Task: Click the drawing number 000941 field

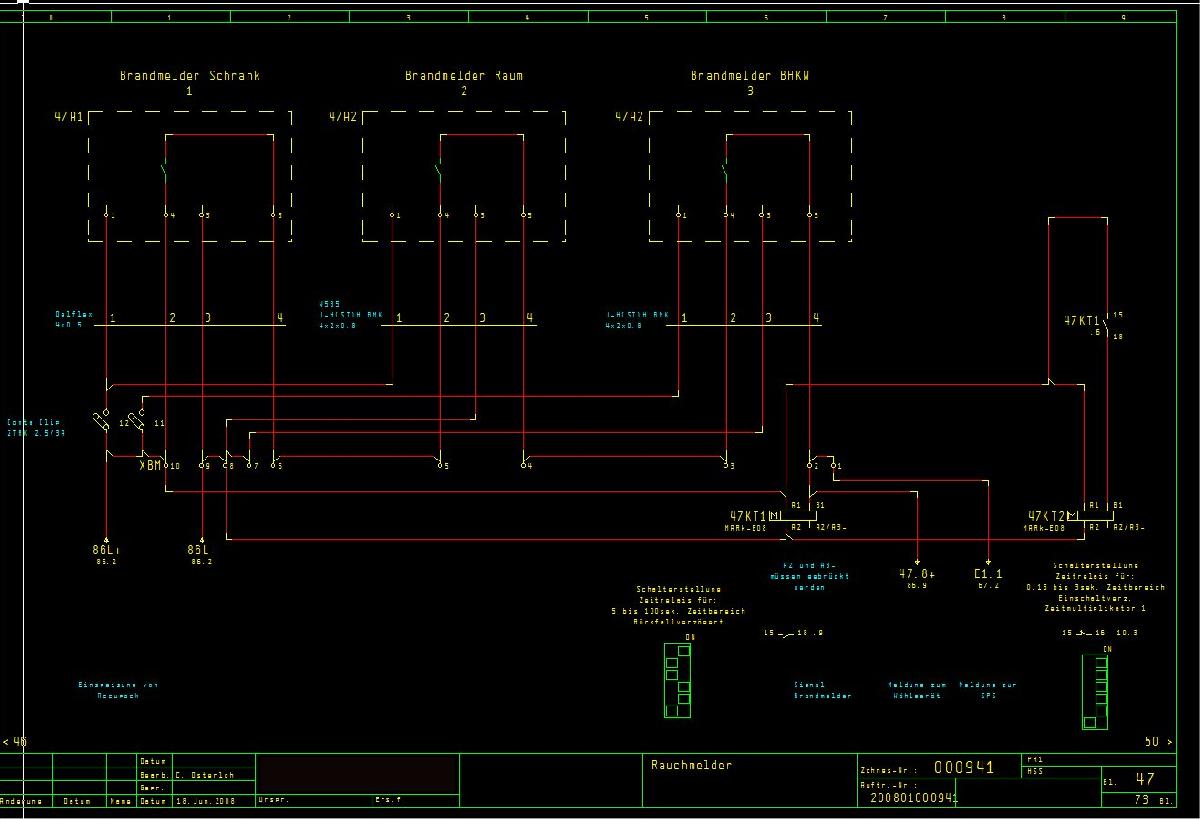Action: click(x=963, y=768)
